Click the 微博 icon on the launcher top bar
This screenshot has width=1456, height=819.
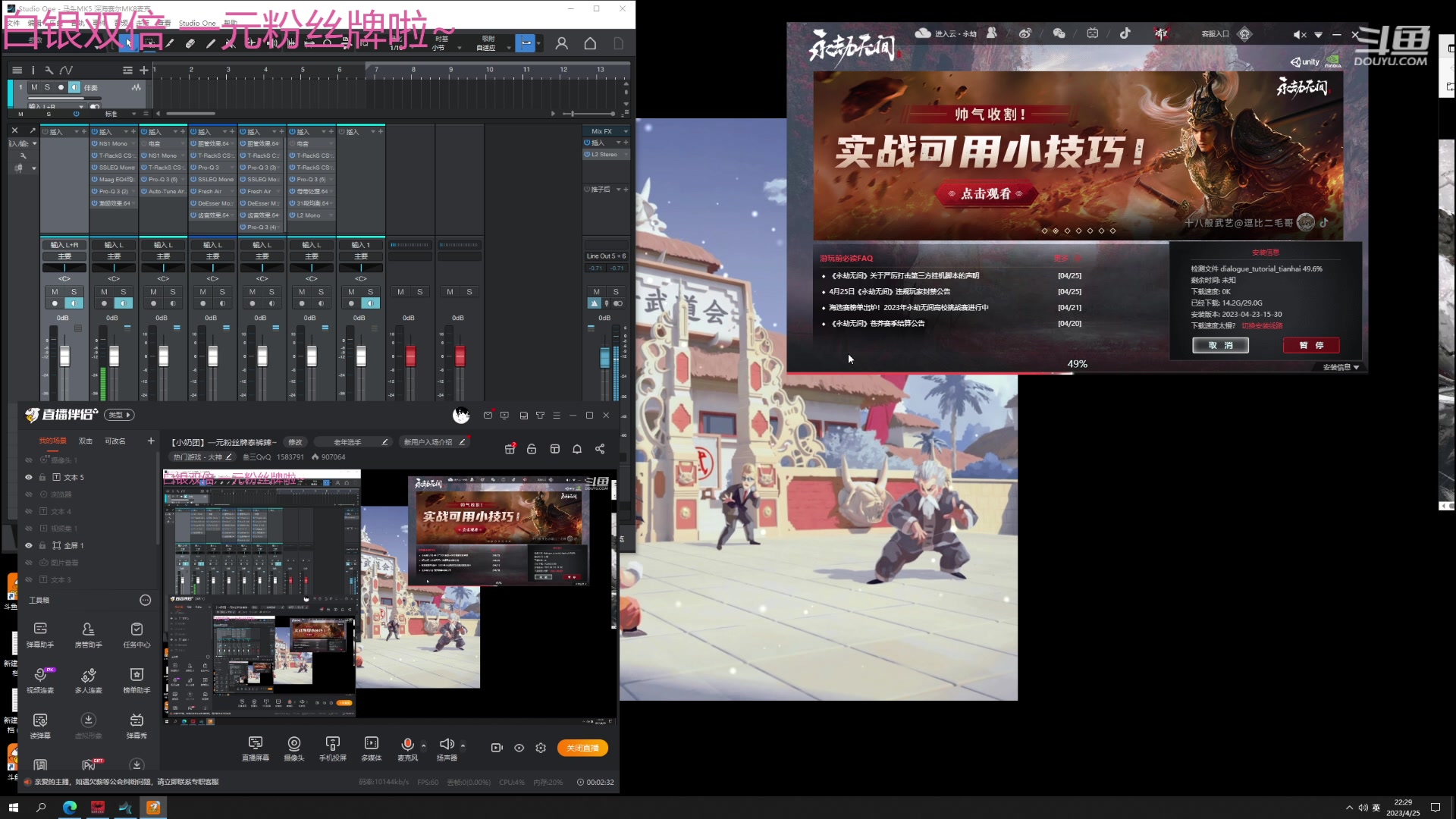point(1025,33)
